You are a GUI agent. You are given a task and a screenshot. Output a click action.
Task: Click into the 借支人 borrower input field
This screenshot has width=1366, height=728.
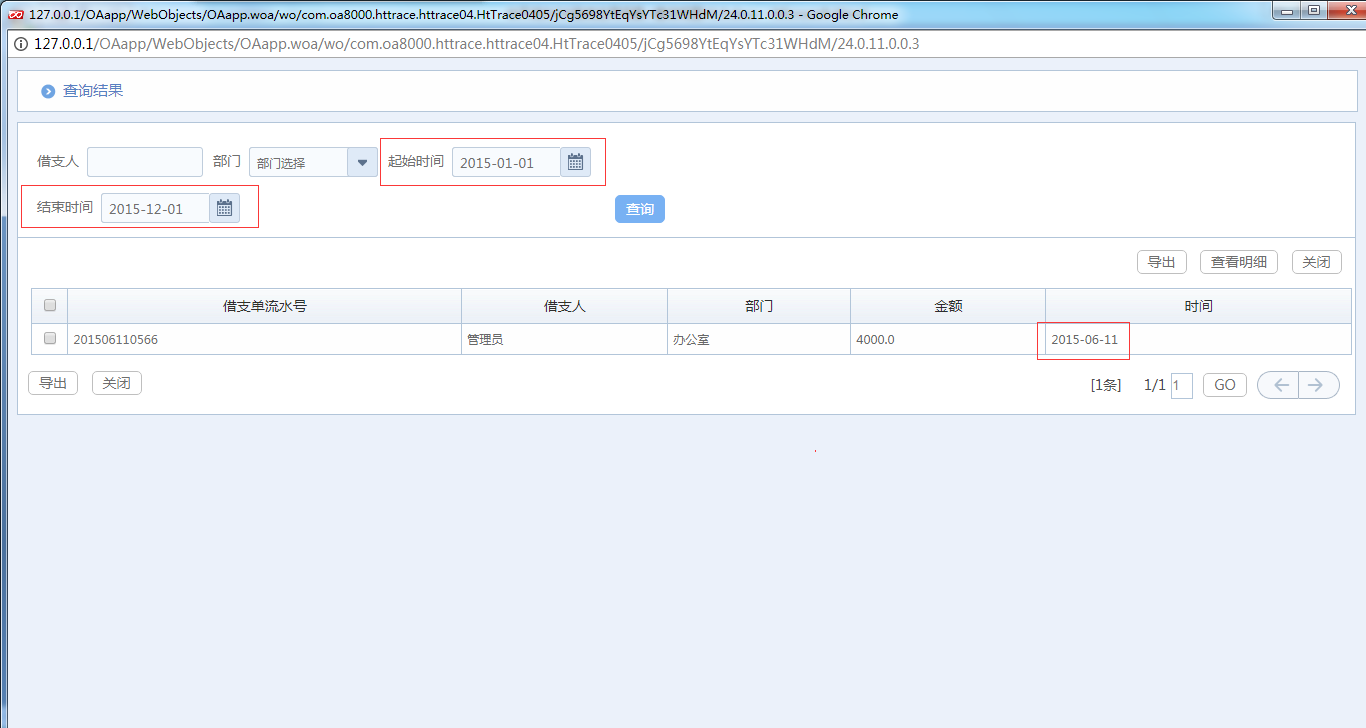(x=145, y=162)
